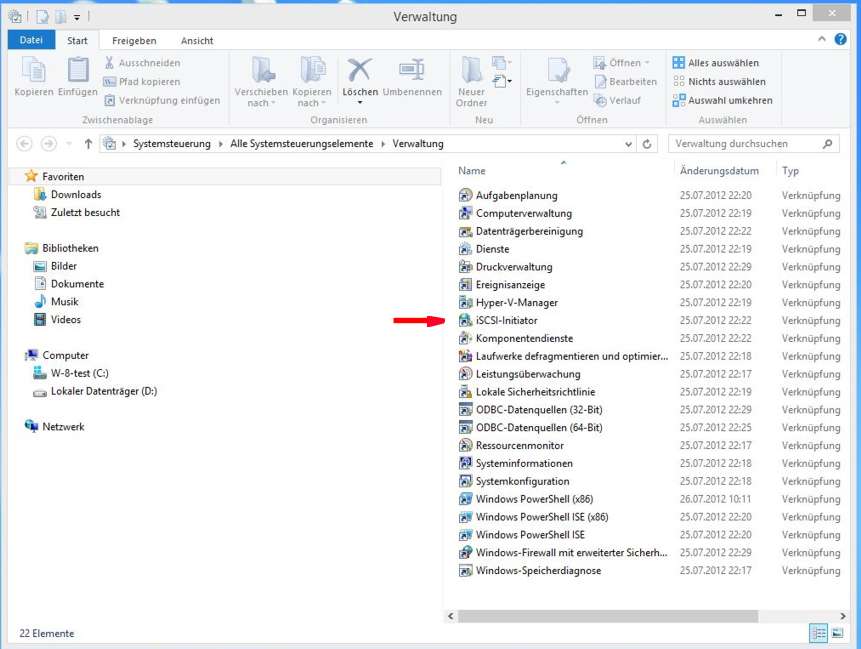Open the recent locations dropdown arrow
This screenshot has height=649, width=861.
pyautogui.click(x=69, y=144)
